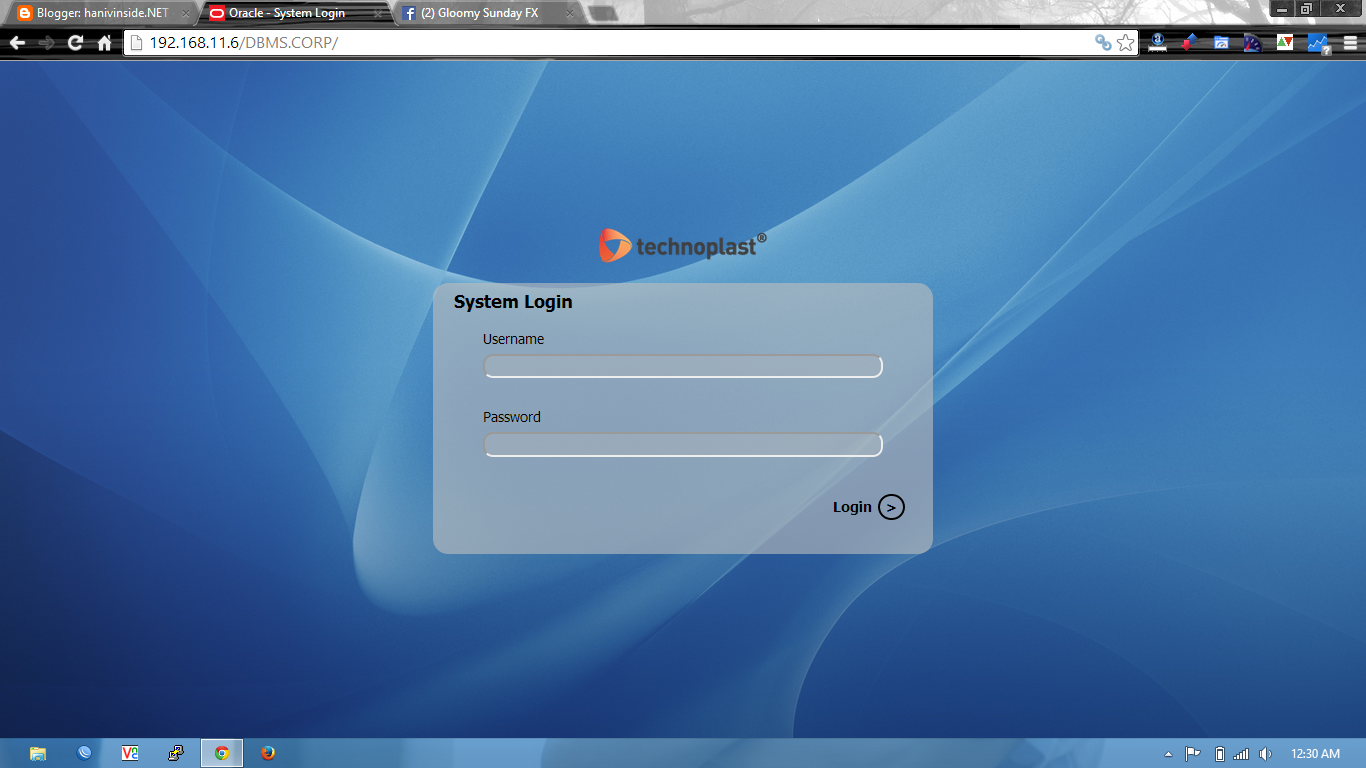Click the Password label
This screenshot has width=1366, height=768.
pyautogui.click(x=511, y=417)
